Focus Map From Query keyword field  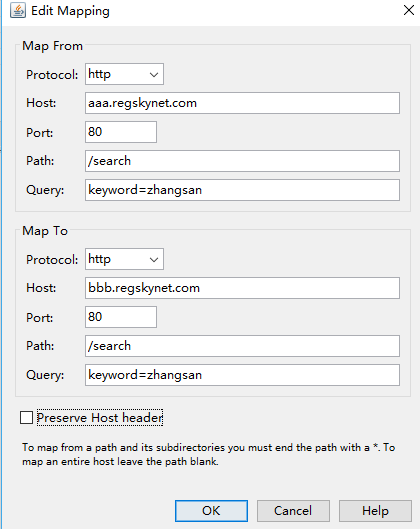(242, 190)
